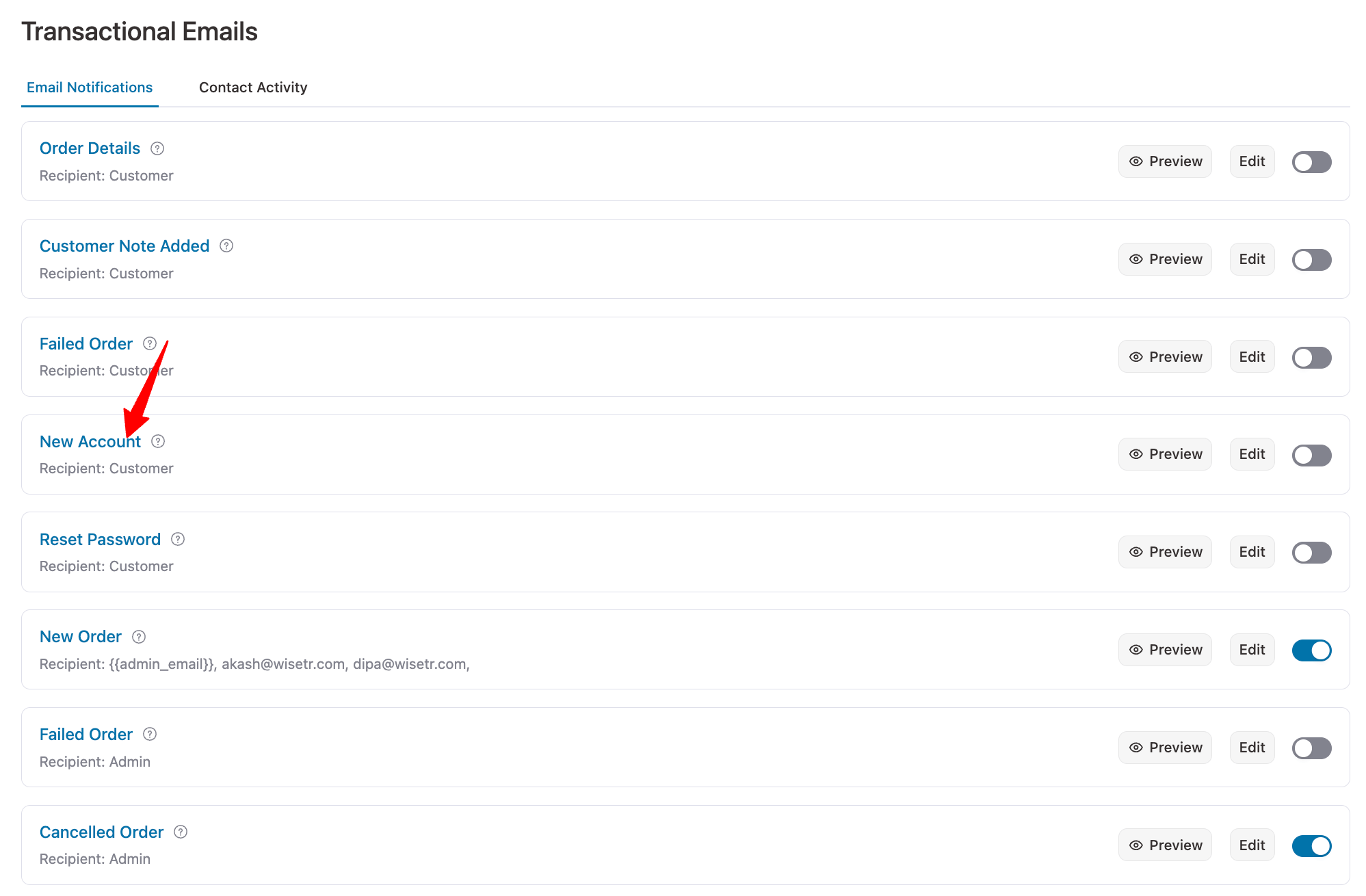The image size is (1366, 896).
Task: Click the eye icon in Reset Password Preview
Action: tap(1136, 552)
